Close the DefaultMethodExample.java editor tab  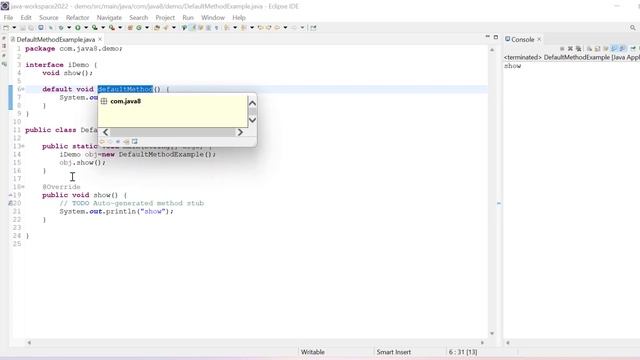(100, 39)
